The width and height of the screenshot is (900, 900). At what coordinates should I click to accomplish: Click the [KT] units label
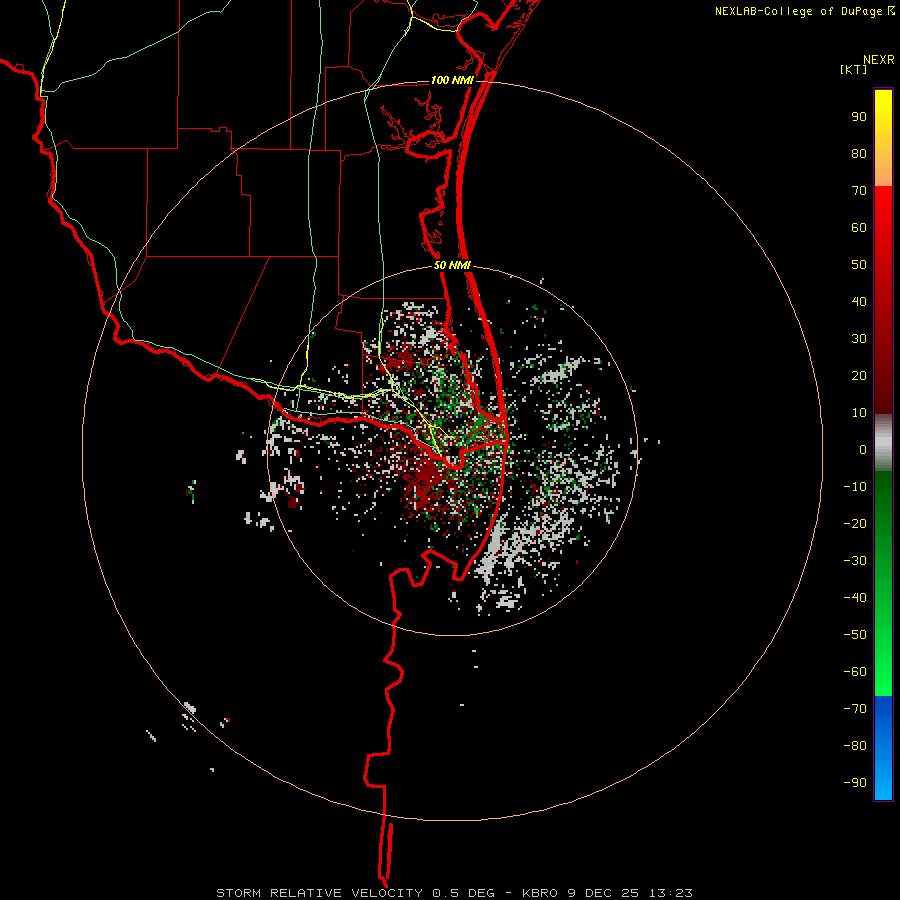coord(854,69)
